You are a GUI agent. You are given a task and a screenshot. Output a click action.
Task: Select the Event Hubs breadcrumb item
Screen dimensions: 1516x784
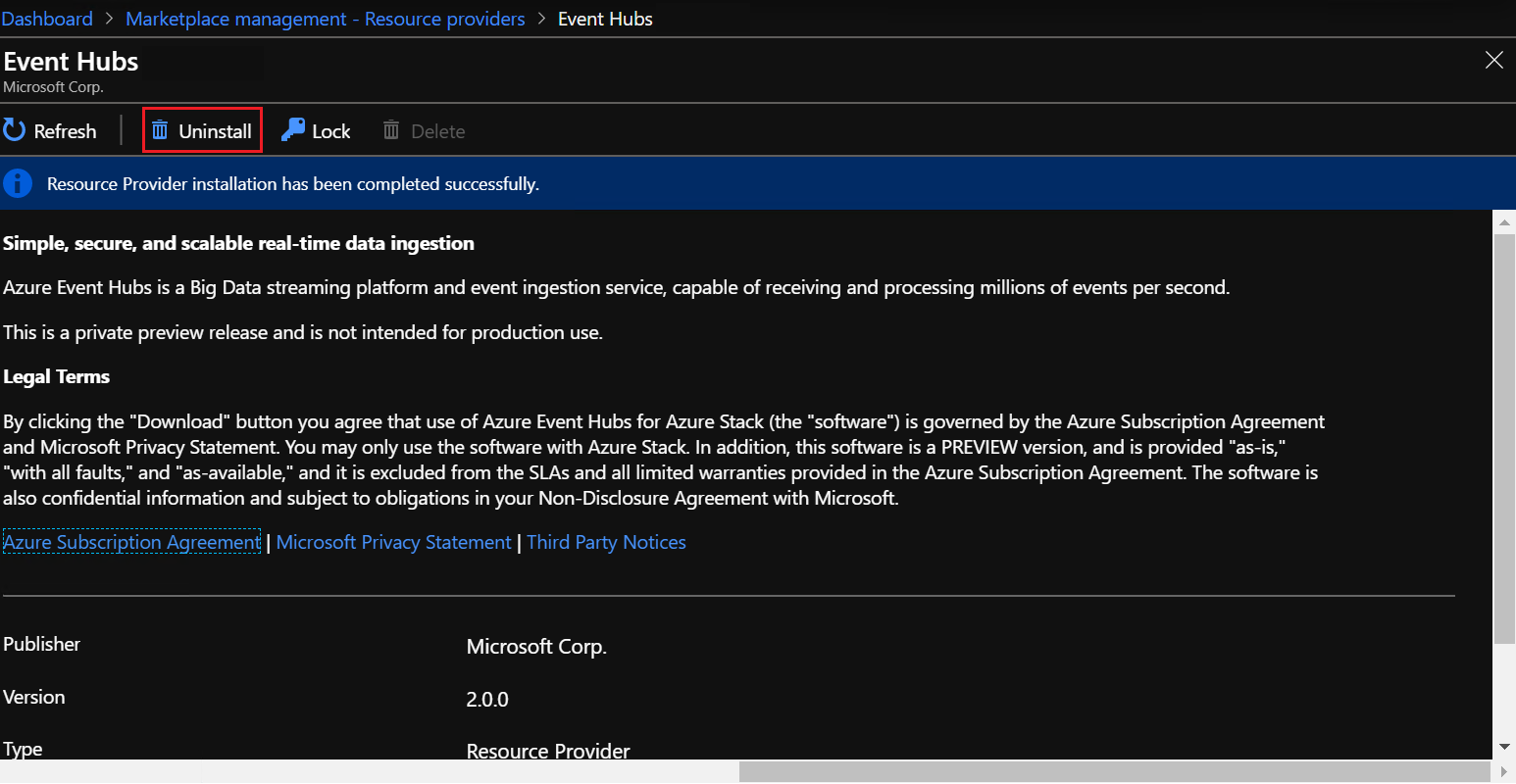605,19
